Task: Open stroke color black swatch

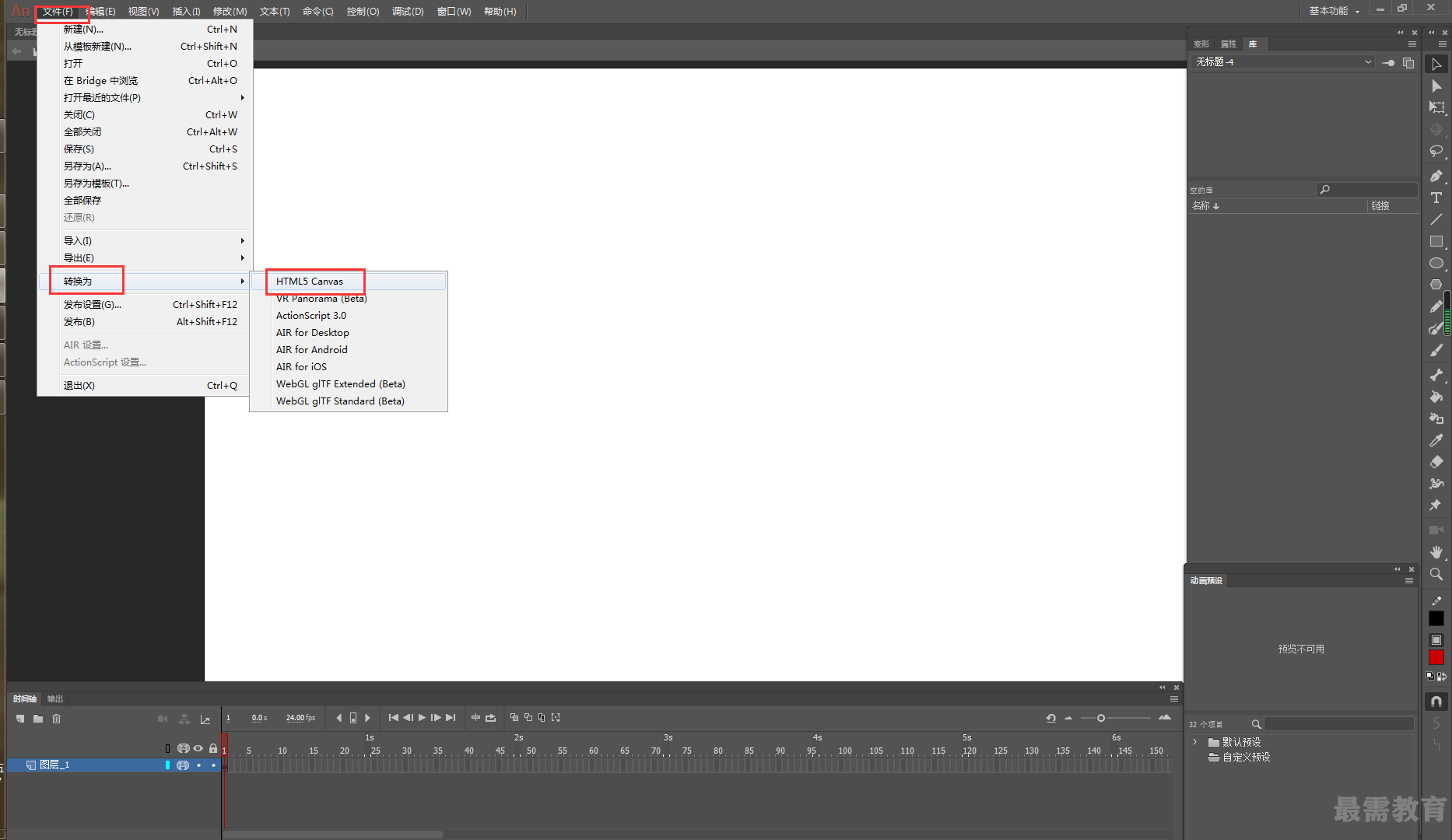Action: 1436,618
